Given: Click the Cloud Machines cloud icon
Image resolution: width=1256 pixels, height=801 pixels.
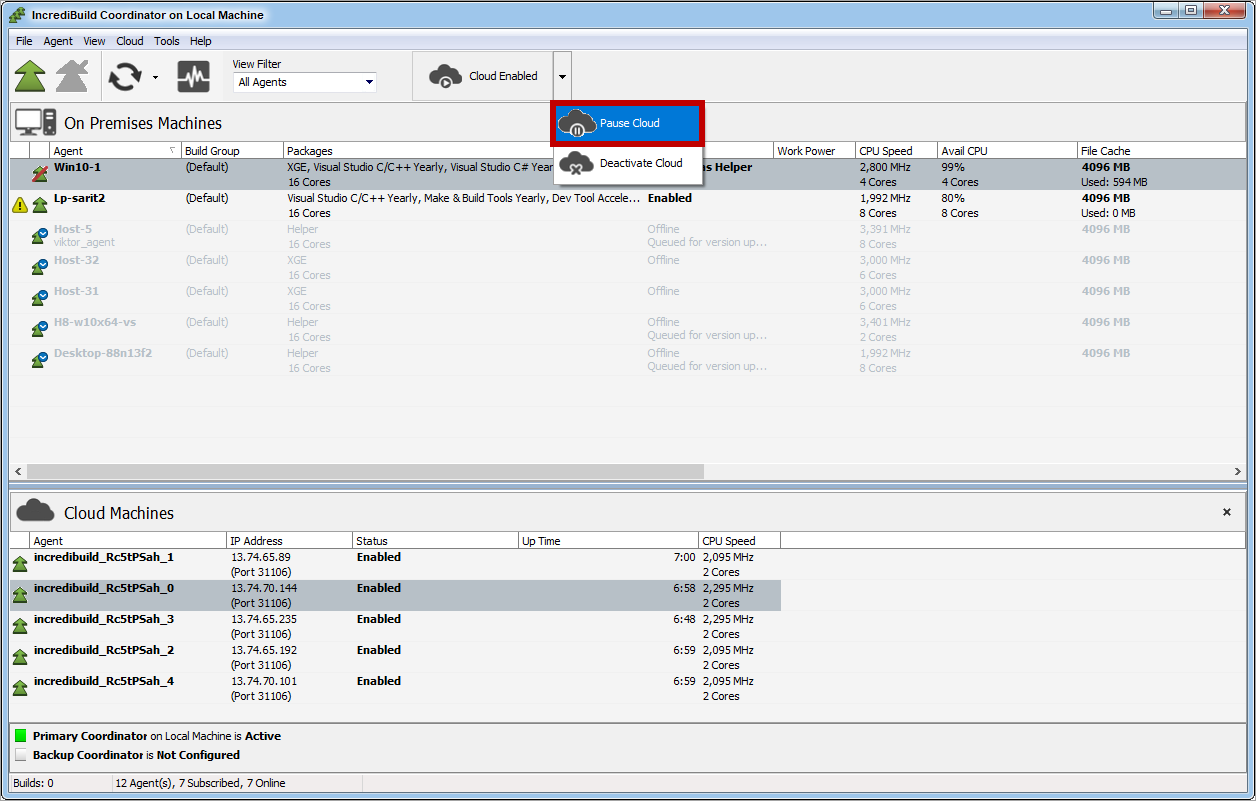Looking at the screenshot, I should [35, 511].
